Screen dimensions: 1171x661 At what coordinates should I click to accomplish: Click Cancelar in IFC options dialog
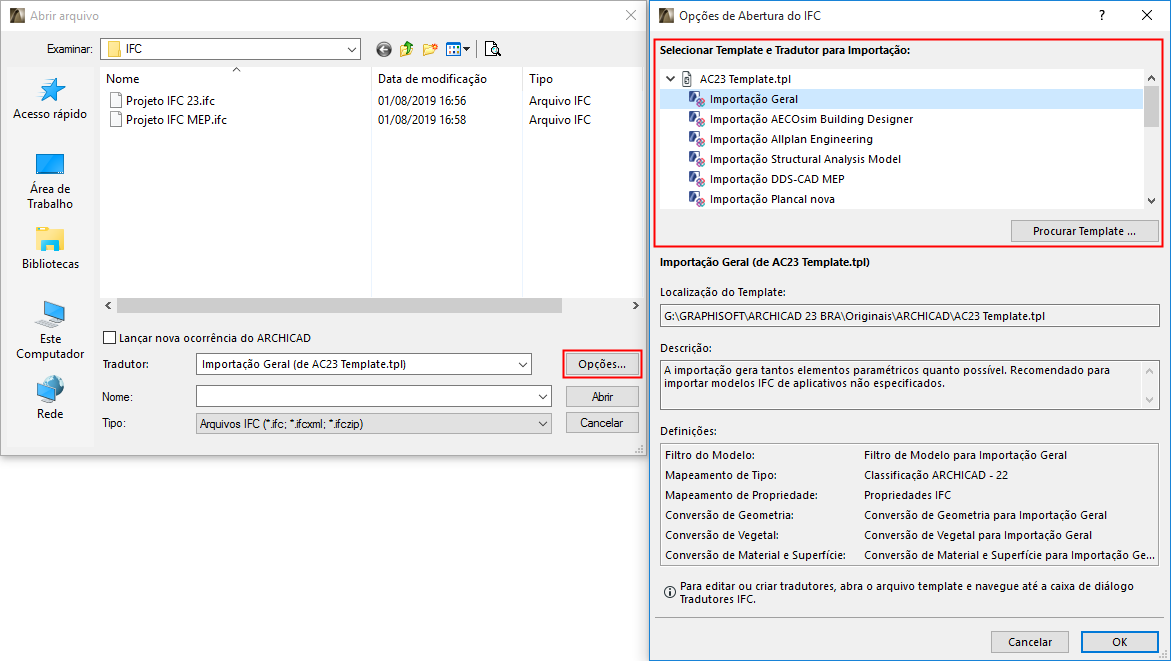point(1030,642)
